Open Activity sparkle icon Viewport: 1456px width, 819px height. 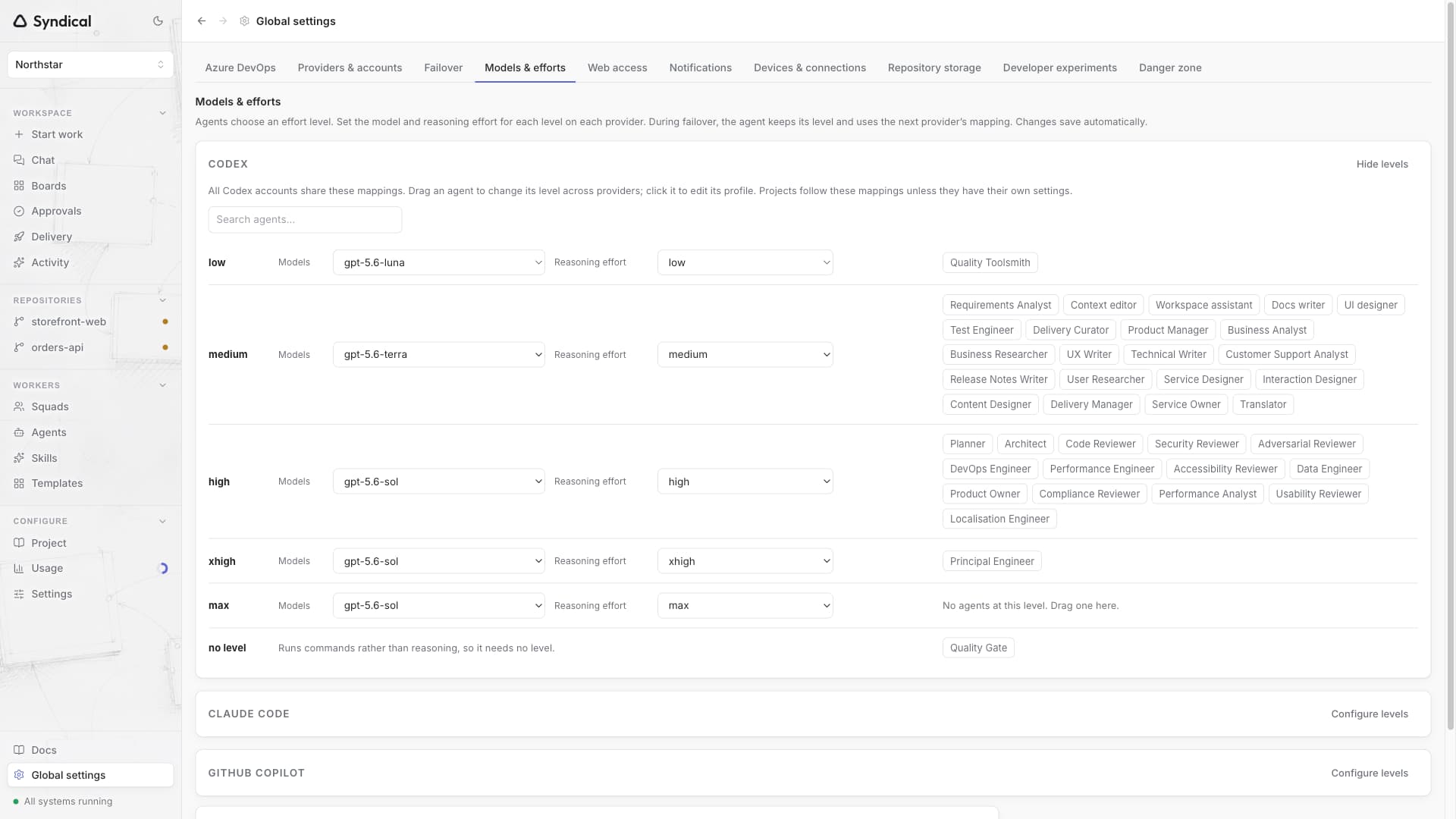click(19, 262)
